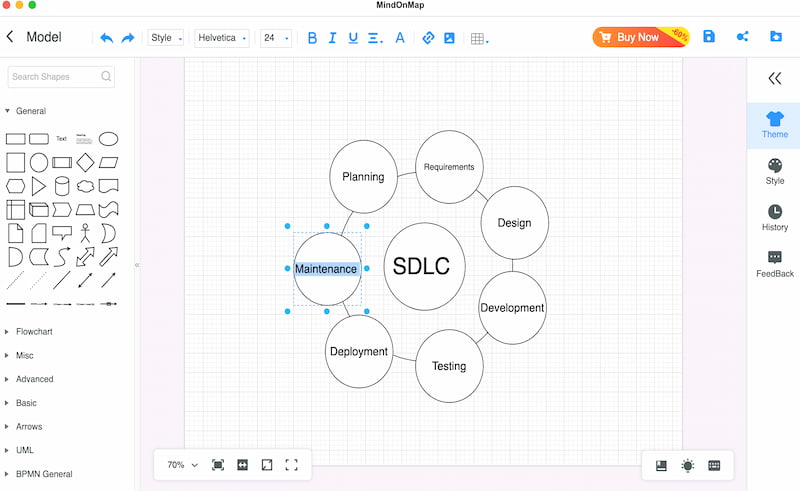Screen dimensions: 800x491
Task: Expand the Advanced shapes section
Action: [x=7, y=379]
